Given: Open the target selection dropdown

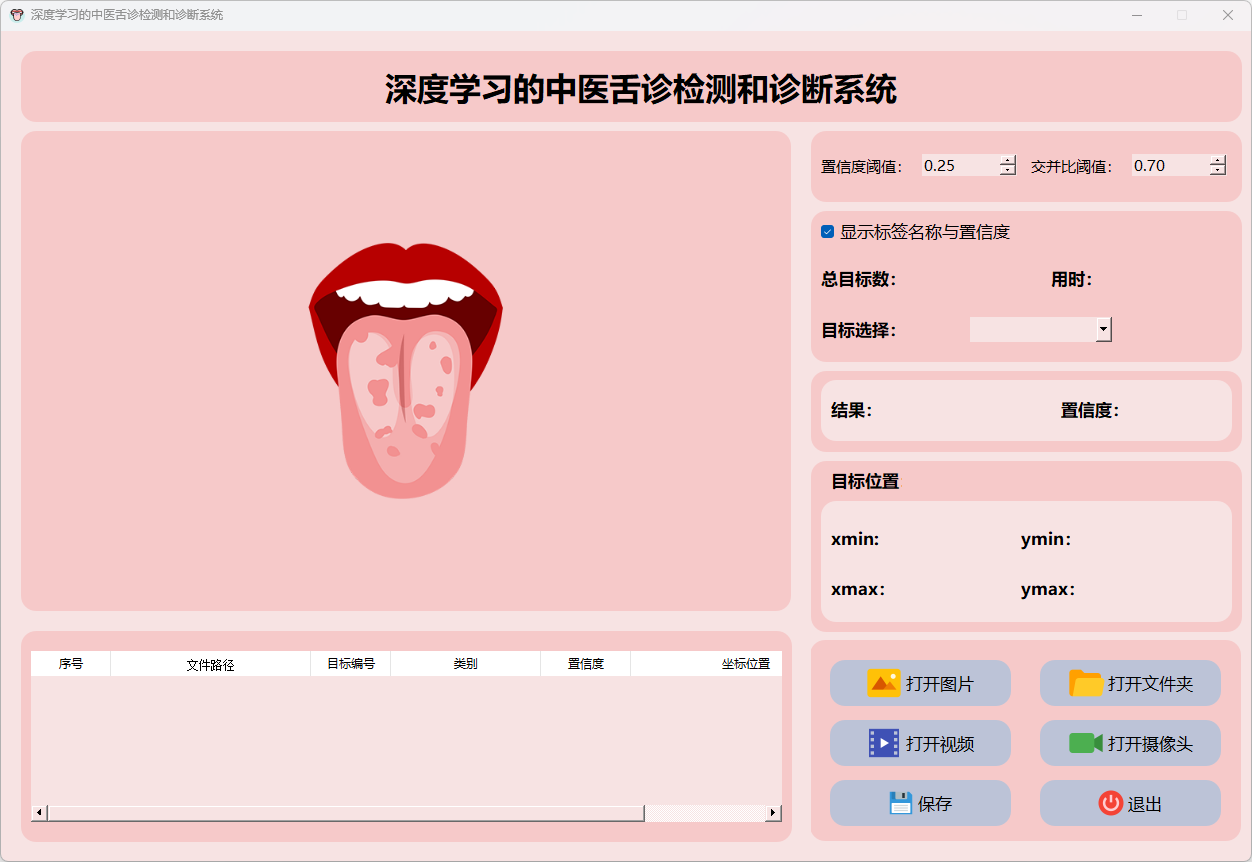Looking at the screenshot, I should click(x=1103, y=329).
